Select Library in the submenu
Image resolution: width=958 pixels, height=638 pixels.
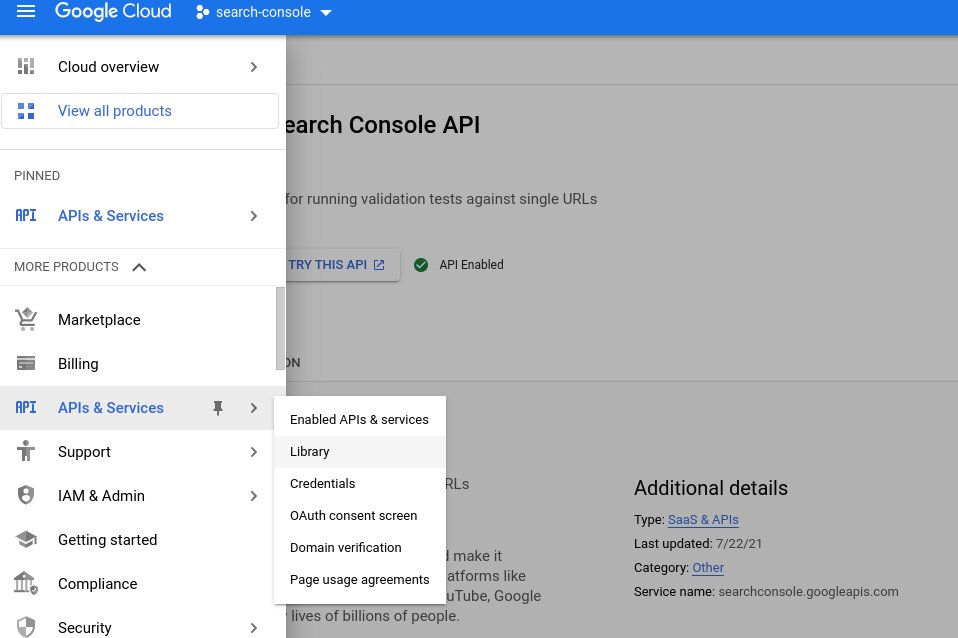click(x=360, y=452)
